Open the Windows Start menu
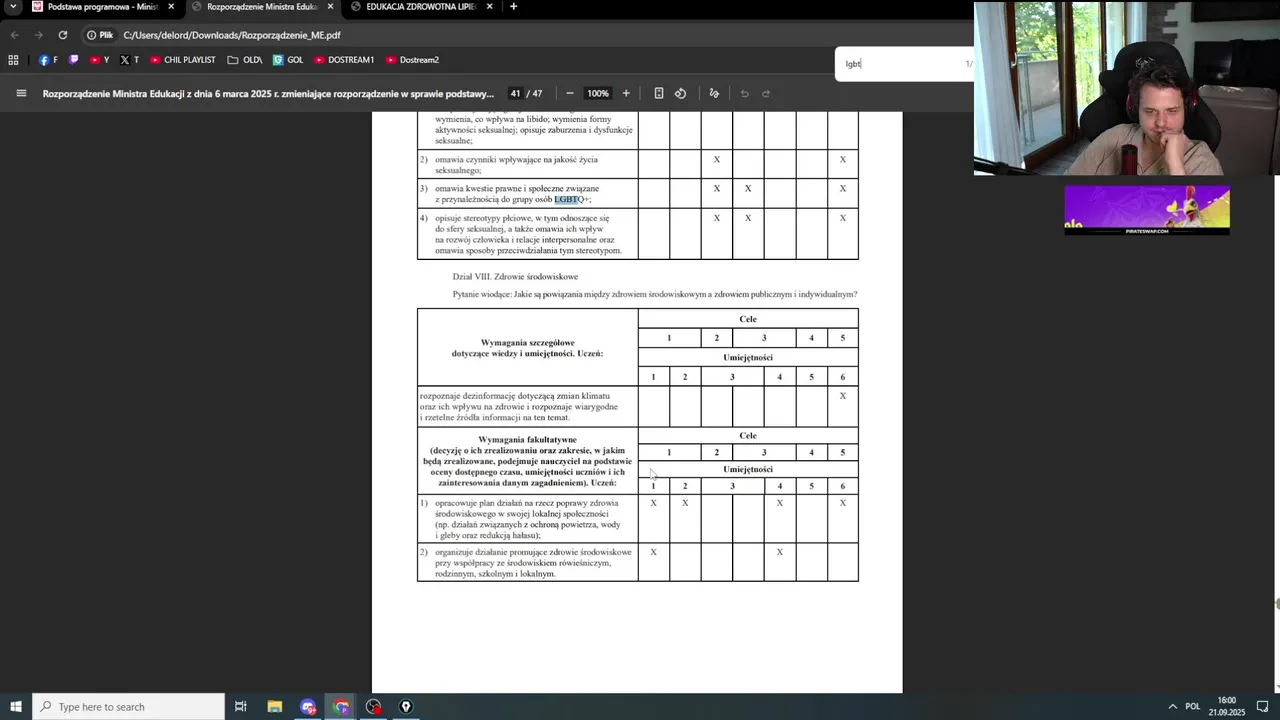1280x720 pixels. (15, 706)
